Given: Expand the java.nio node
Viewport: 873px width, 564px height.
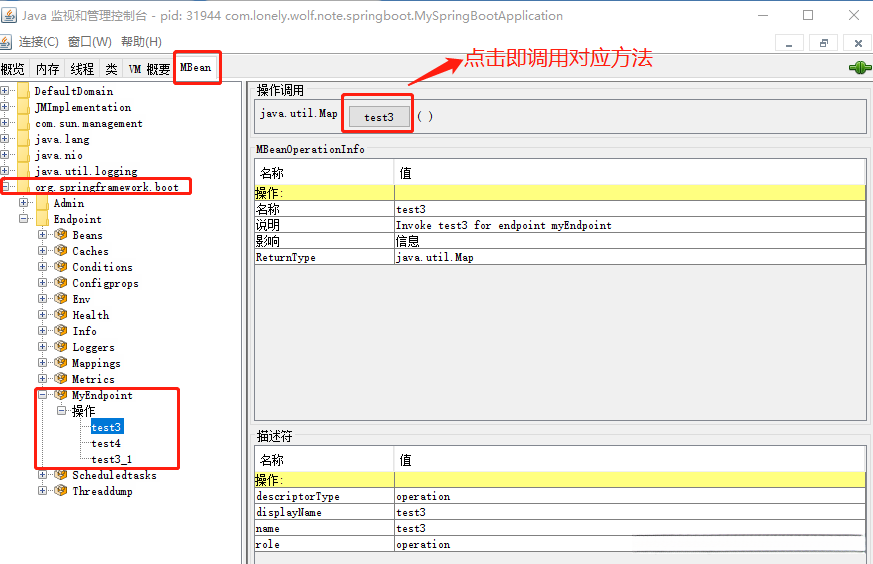Looking at the screenshot, I should (x=4, y=154).
